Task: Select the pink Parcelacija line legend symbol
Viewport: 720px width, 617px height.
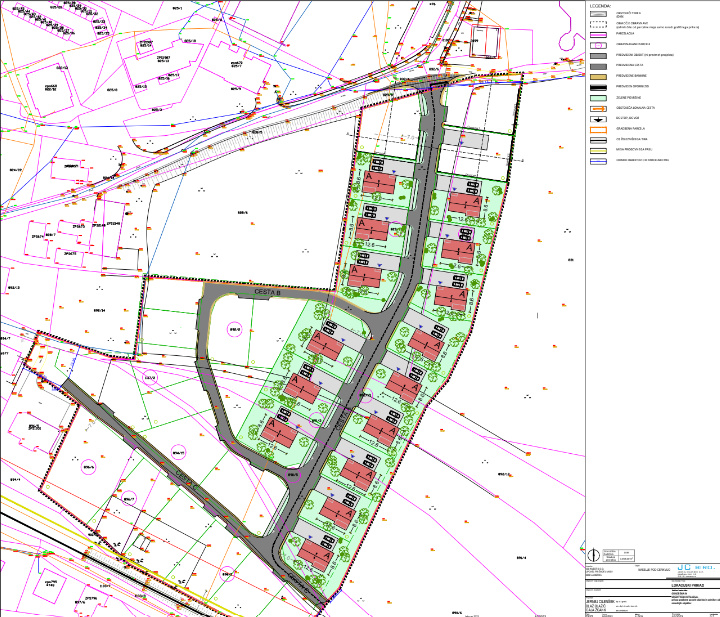Action: [599, 34]
